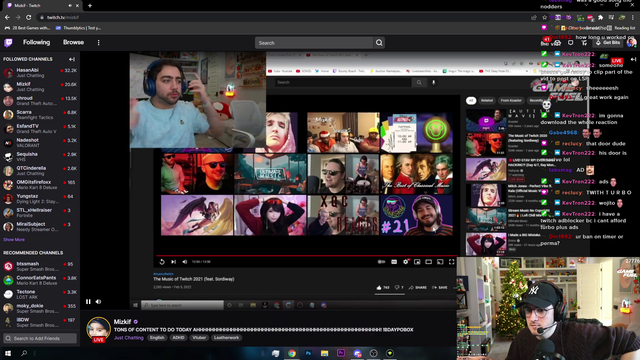This screenshot has width=640, height=360.
Task: Skip to next YouTube video
Action: 173,262
